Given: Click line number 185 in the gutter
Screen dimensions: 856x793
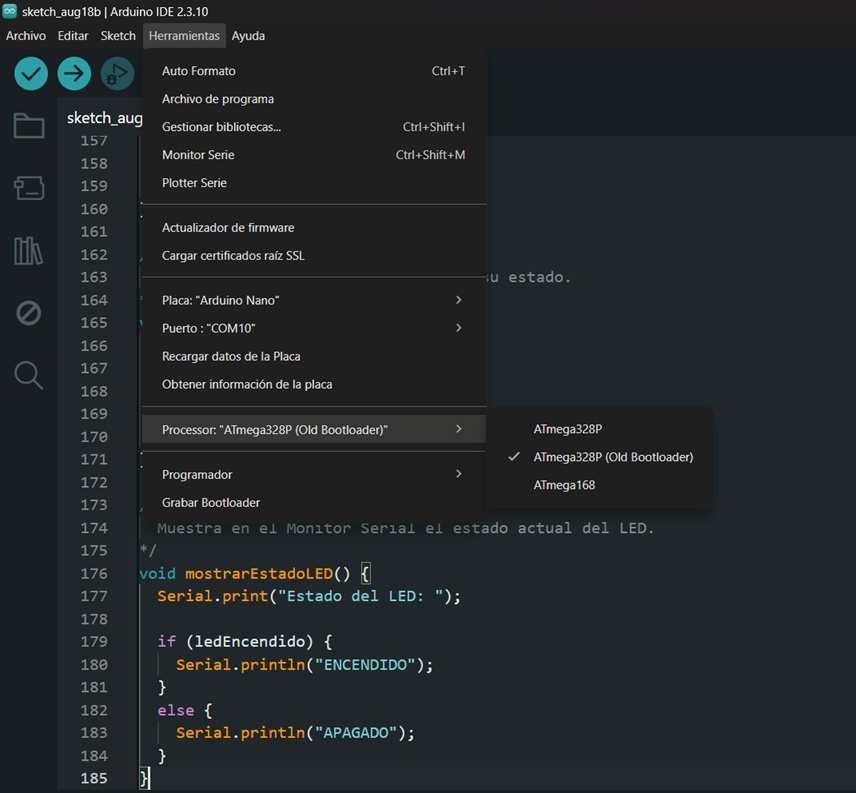Looking at the screenshot, I should point(94,778).
